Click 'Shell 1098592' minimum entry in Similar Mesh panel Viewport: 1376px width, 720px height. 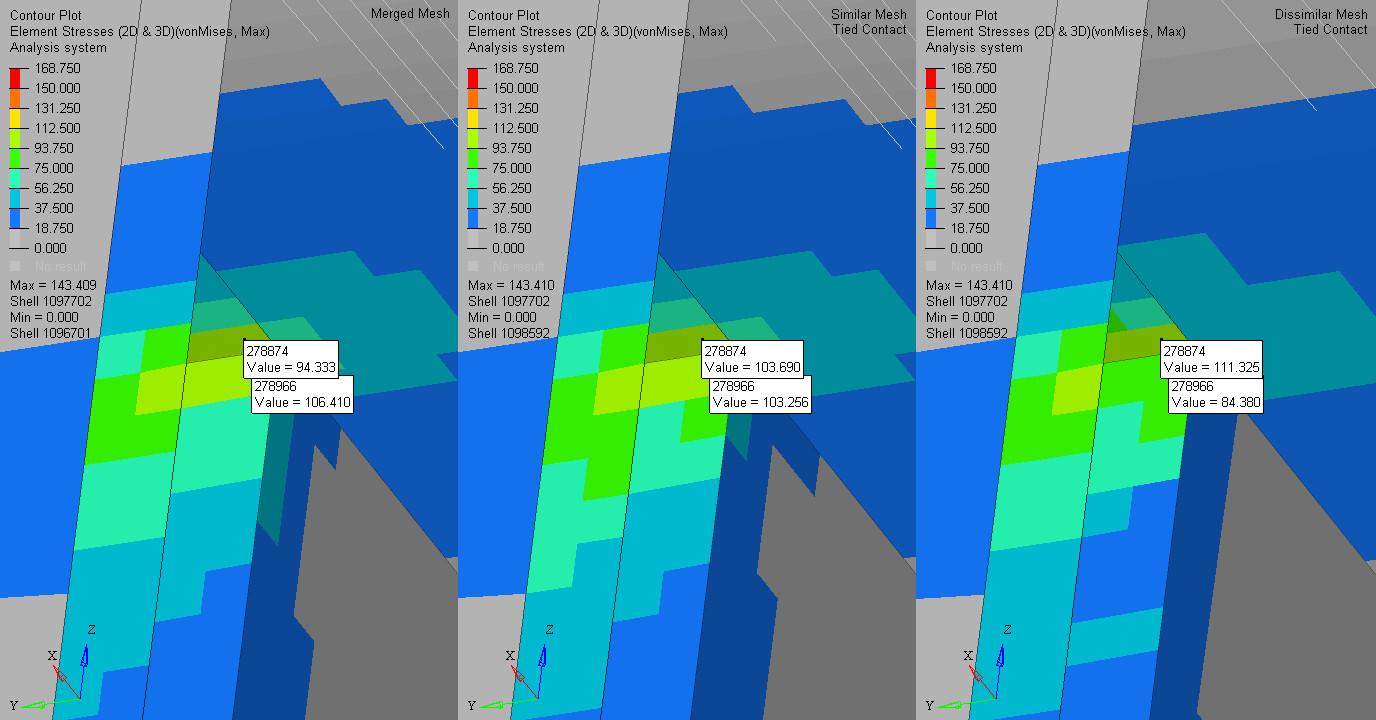509,333
